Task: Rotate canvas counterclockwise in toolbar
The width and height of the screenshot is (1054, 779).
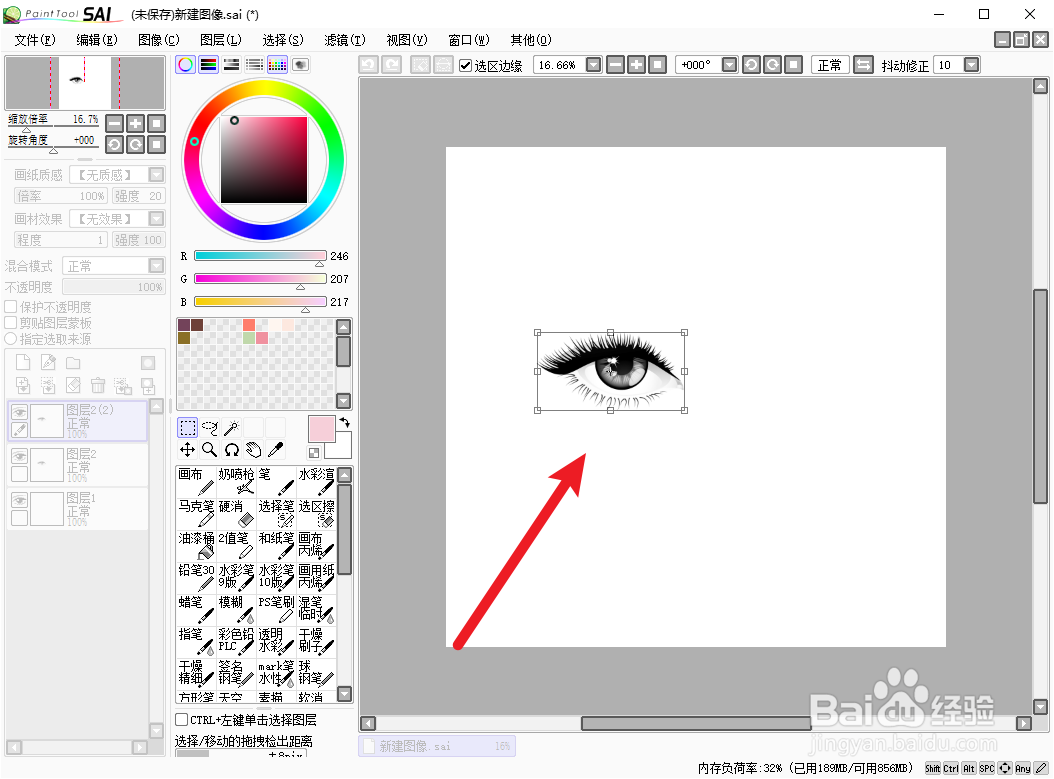Action: (751, 65)
